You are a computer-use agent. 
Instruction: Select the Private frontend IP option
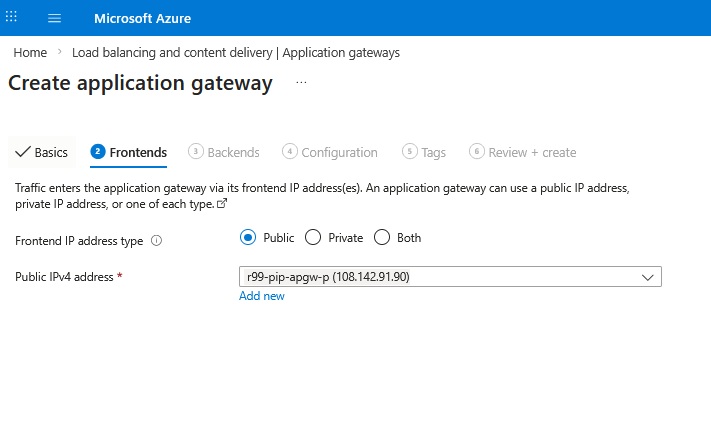312,238
